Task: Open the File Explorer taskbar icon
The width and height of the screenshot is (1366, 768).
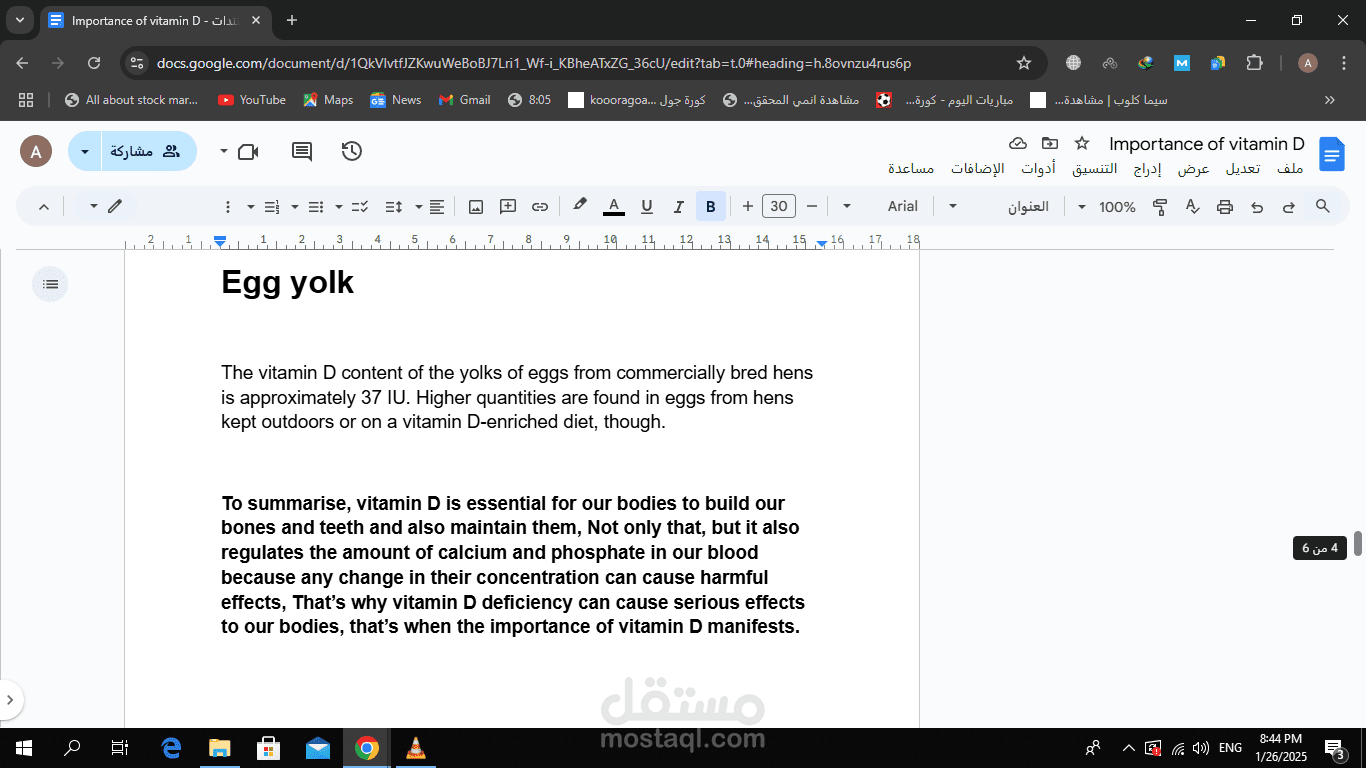Action: 220,748
